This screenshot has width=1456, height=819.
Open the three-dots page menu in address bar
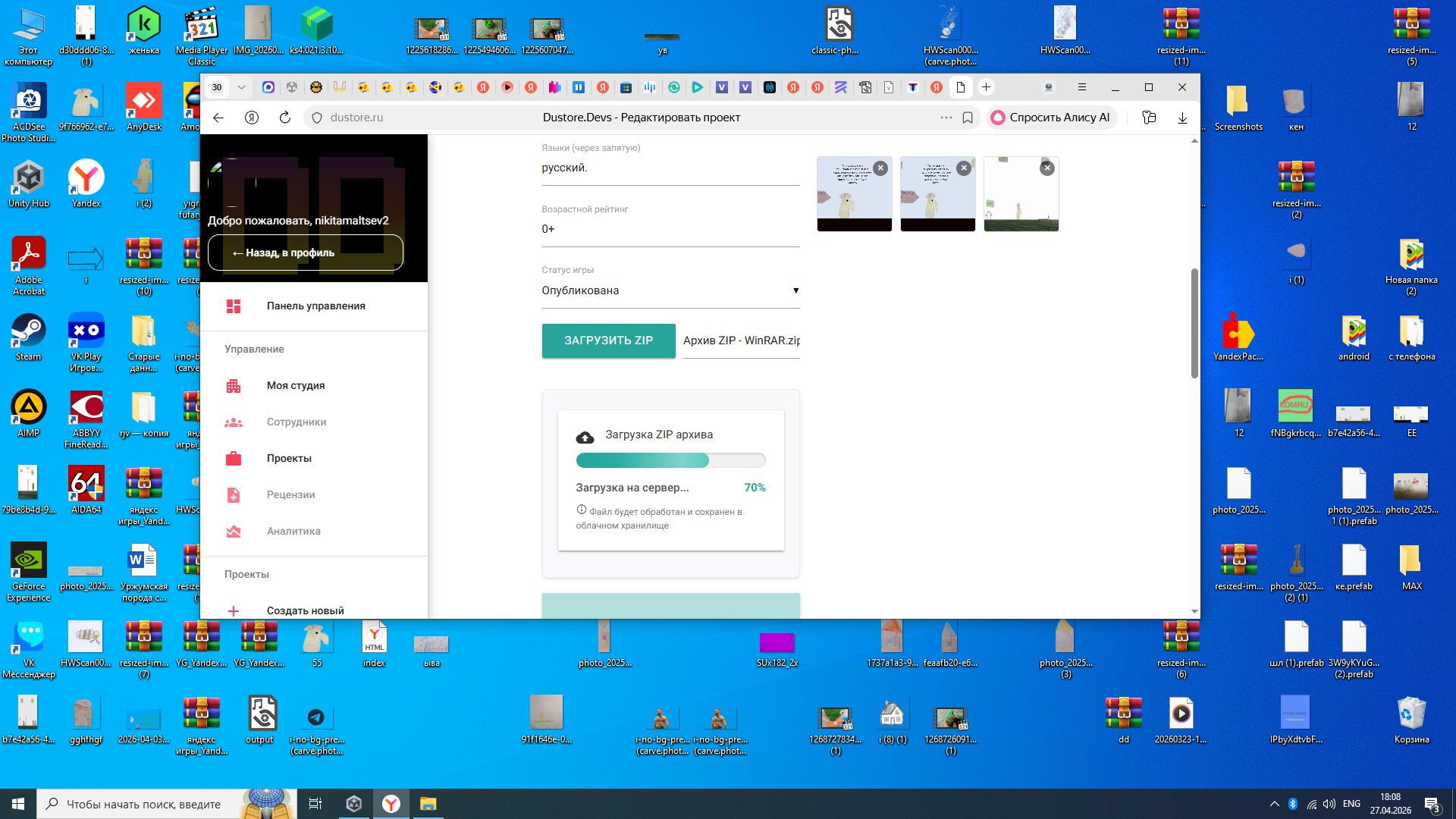click(946, 118)
